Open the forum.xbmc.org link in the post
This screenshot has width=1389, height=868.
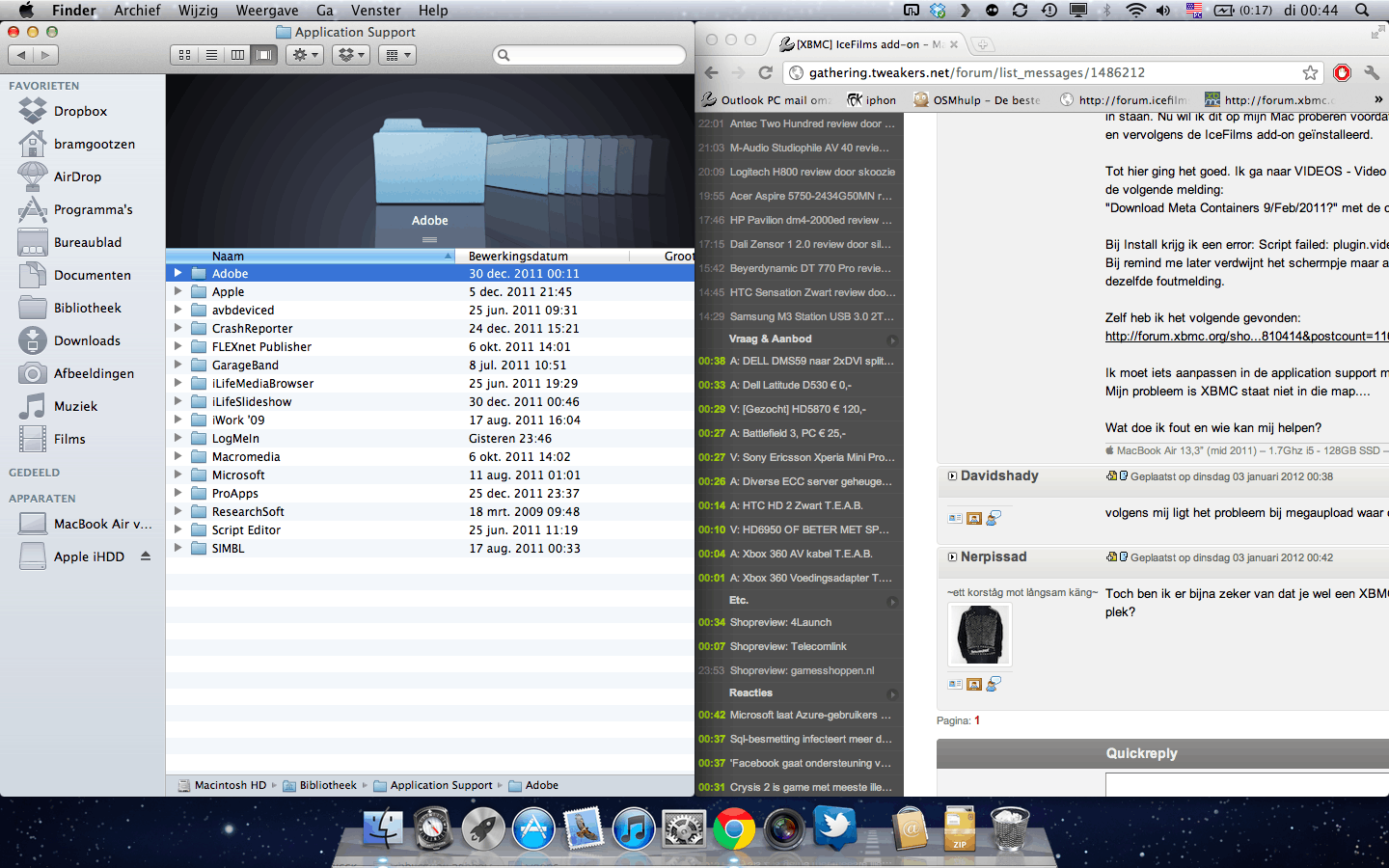pyautogui.click(x=1247, y=336)
